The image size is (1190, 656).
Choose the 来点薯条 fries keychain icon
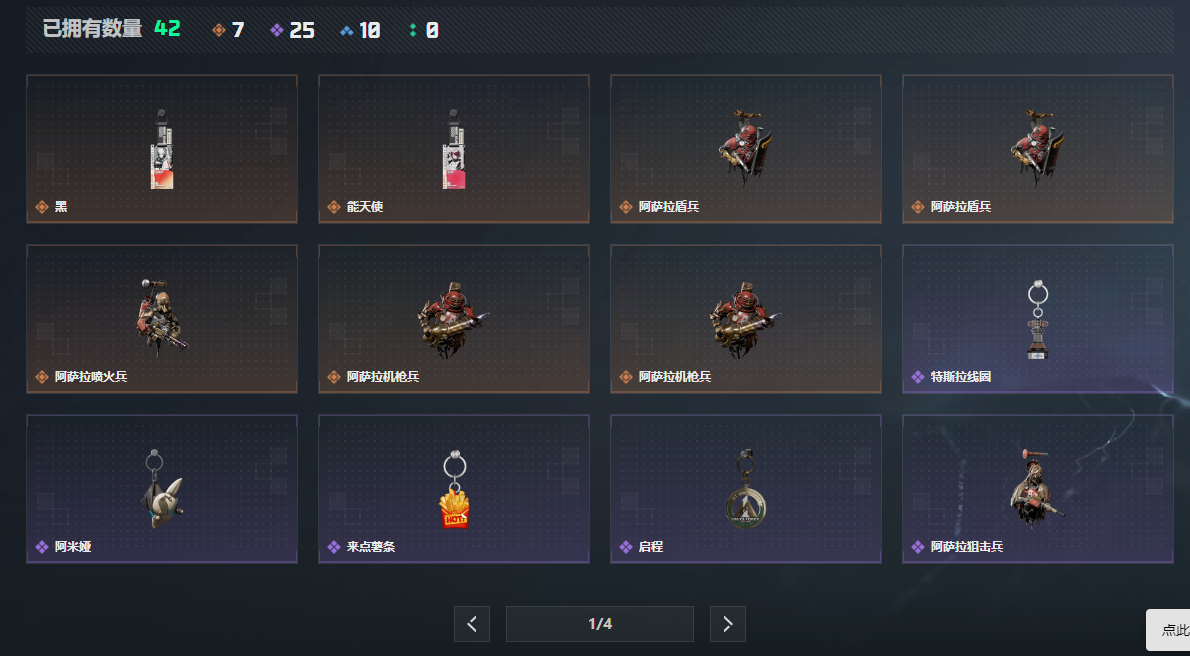pyautogui.click(x=454, y=489)
